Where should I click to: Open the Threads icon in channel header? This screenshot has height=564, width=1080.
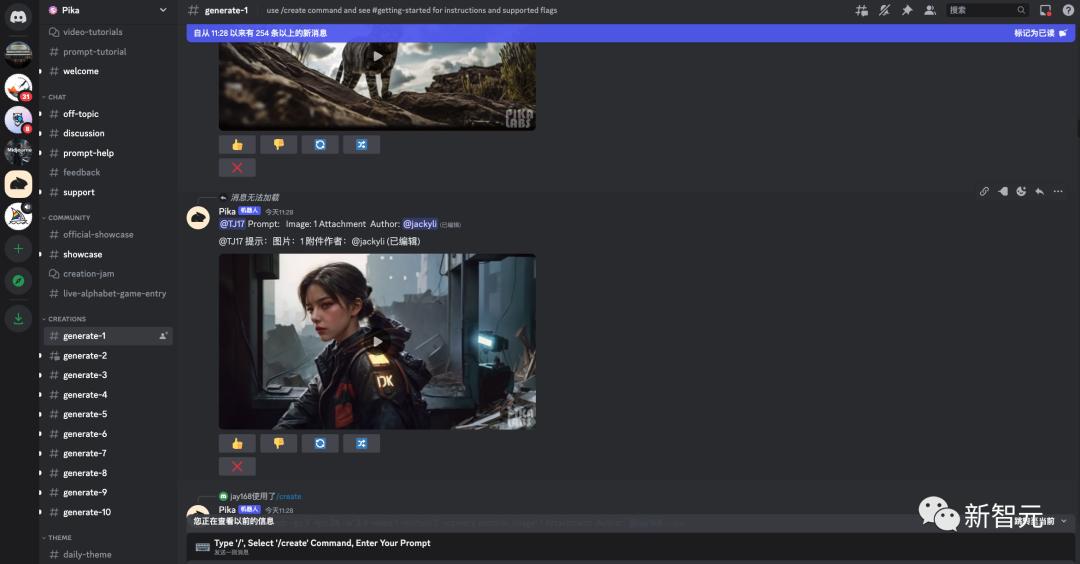click(861, 10)
